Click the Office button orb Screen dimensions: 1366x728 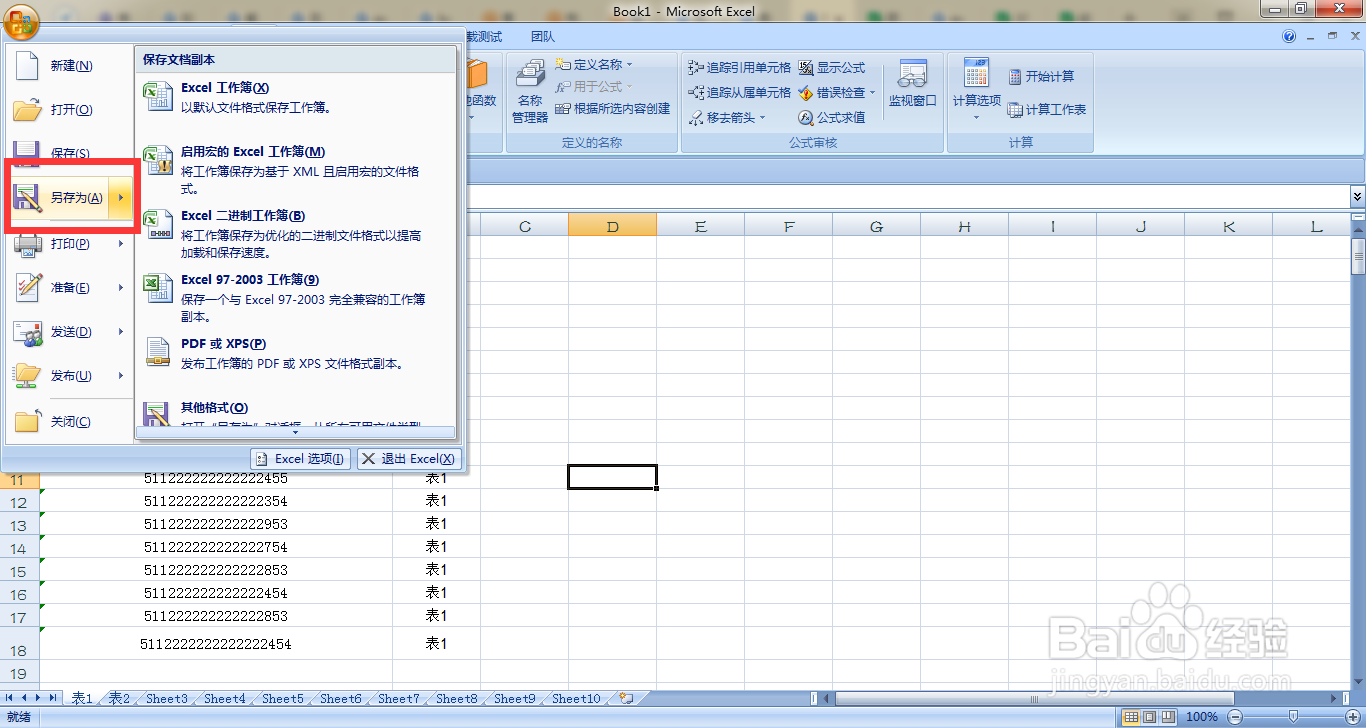click(x=21, y=20)
